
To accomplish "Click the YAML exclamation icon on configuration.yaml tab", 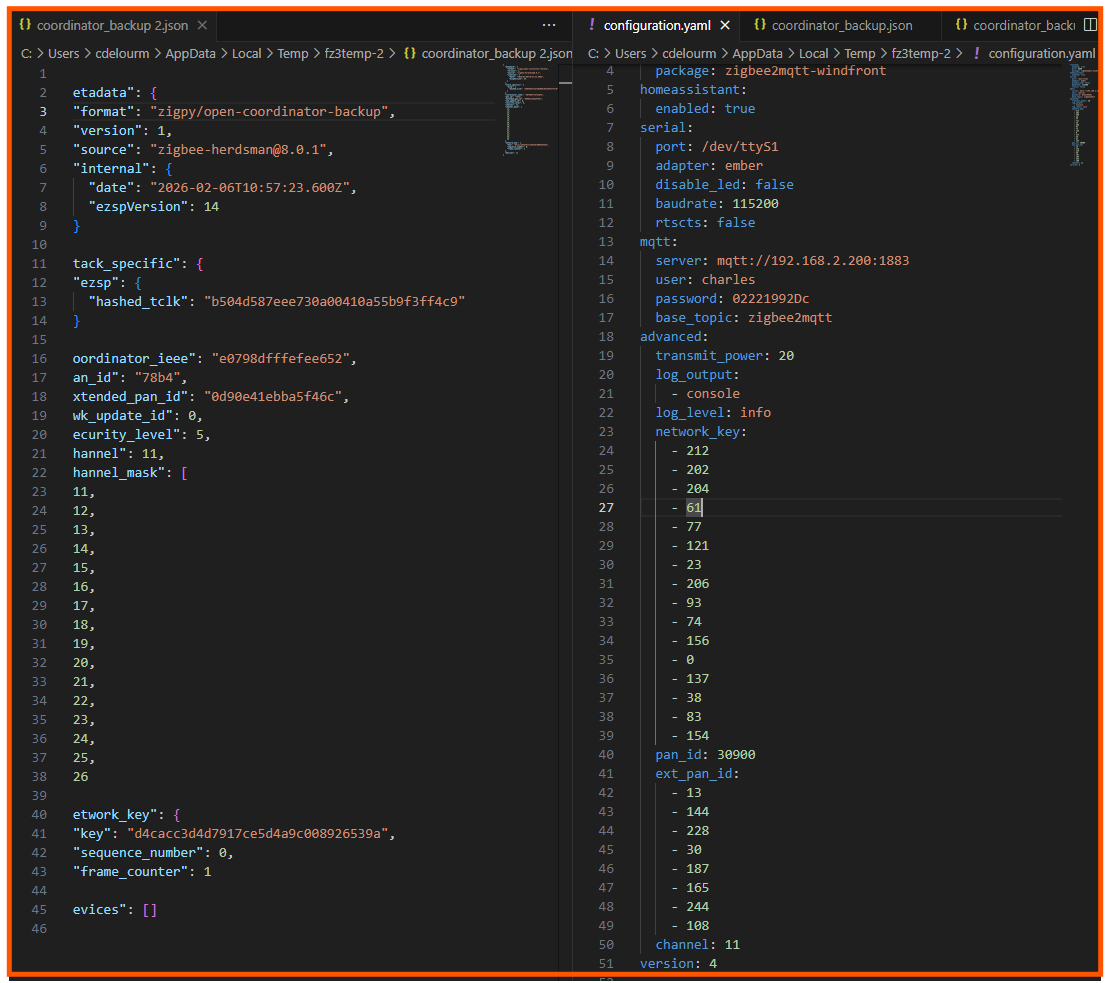I will [x=592, y=25].
